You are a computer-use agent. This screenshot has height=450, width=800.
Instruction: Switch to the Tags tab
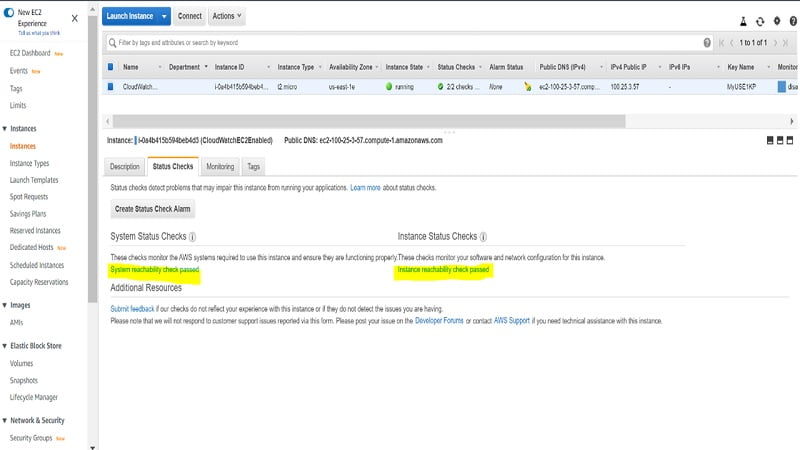(254, 167)
